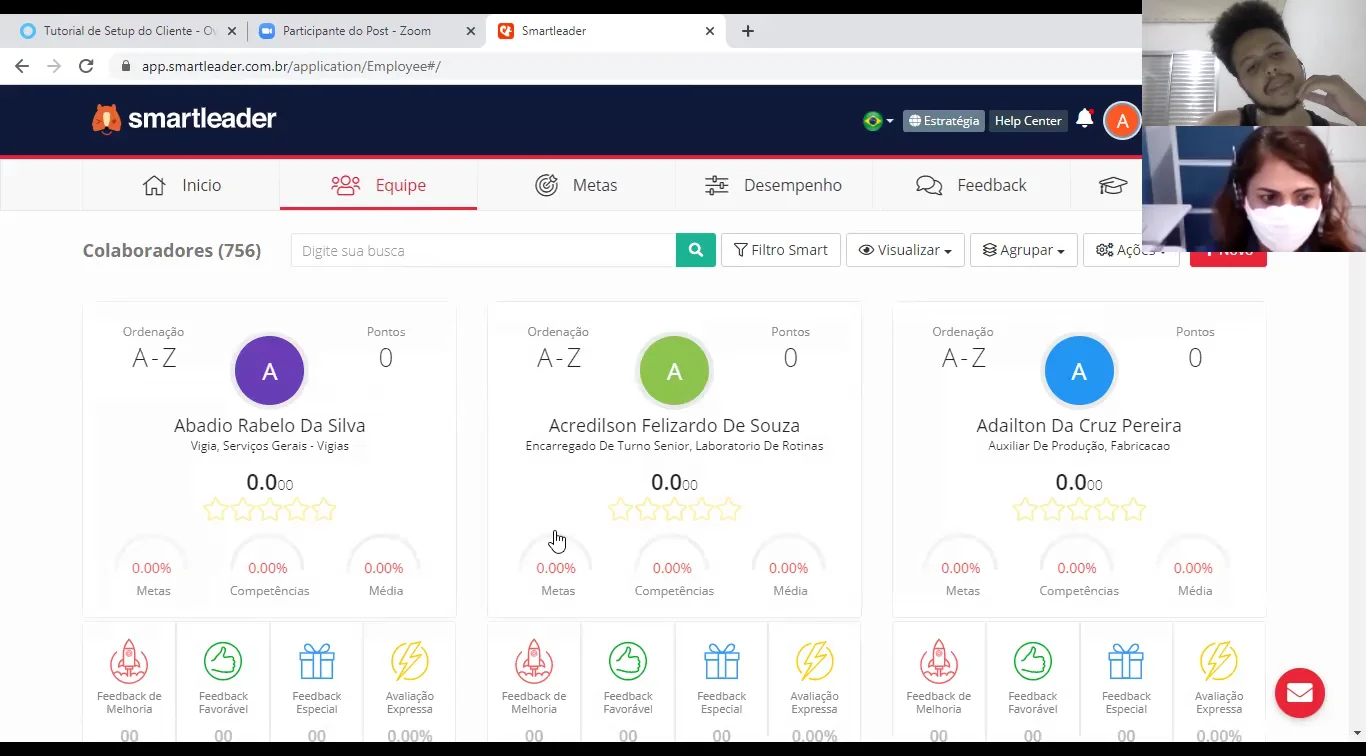Viewport: 1366px width, 756px height.
Task: Click the green search magnifier button
Action: point(696,250)
